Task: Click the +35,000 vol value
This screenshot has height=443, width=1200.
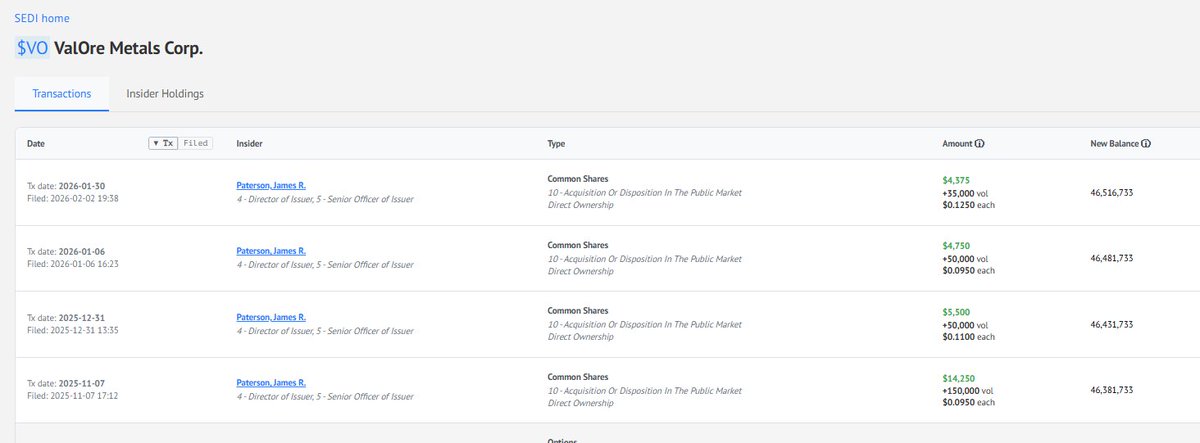Action: pyautogui.click(x=965, y=192)
